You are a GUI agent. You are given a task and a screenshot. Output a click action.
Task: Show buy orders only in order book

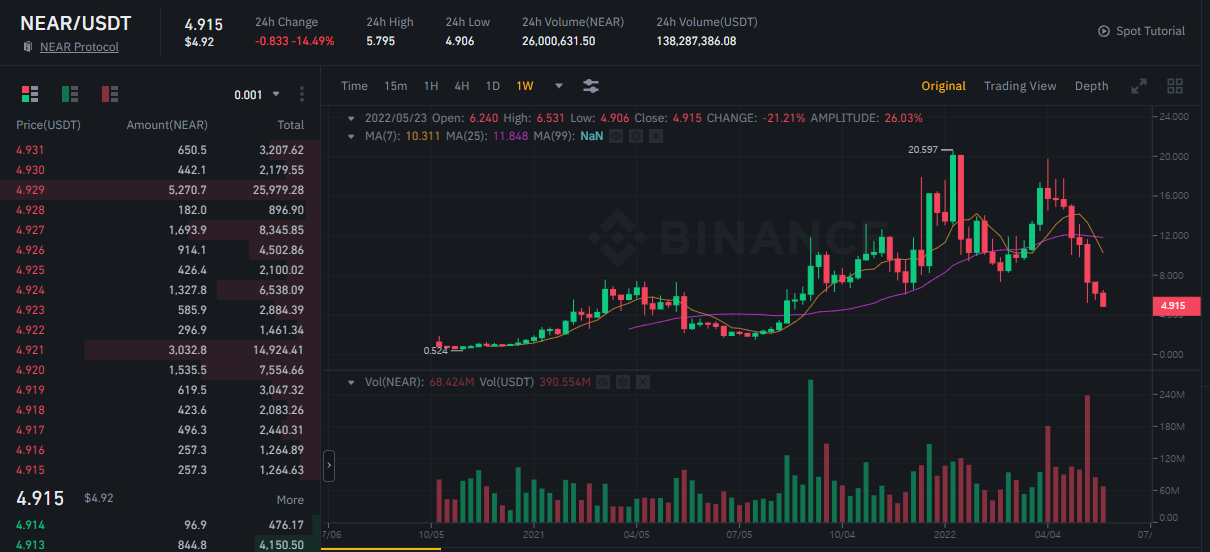click(x=70, y=94)
